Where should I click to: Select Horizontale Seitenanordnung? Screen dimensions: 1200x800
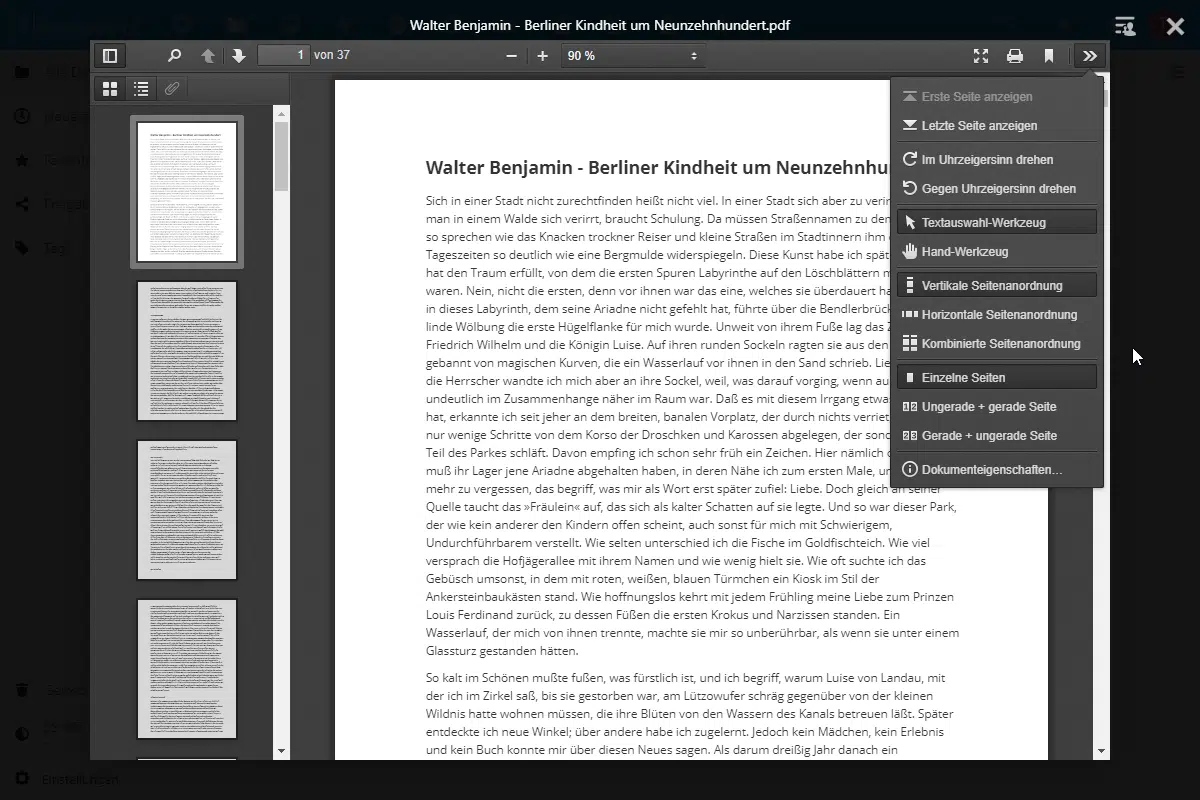coord(997,314)
